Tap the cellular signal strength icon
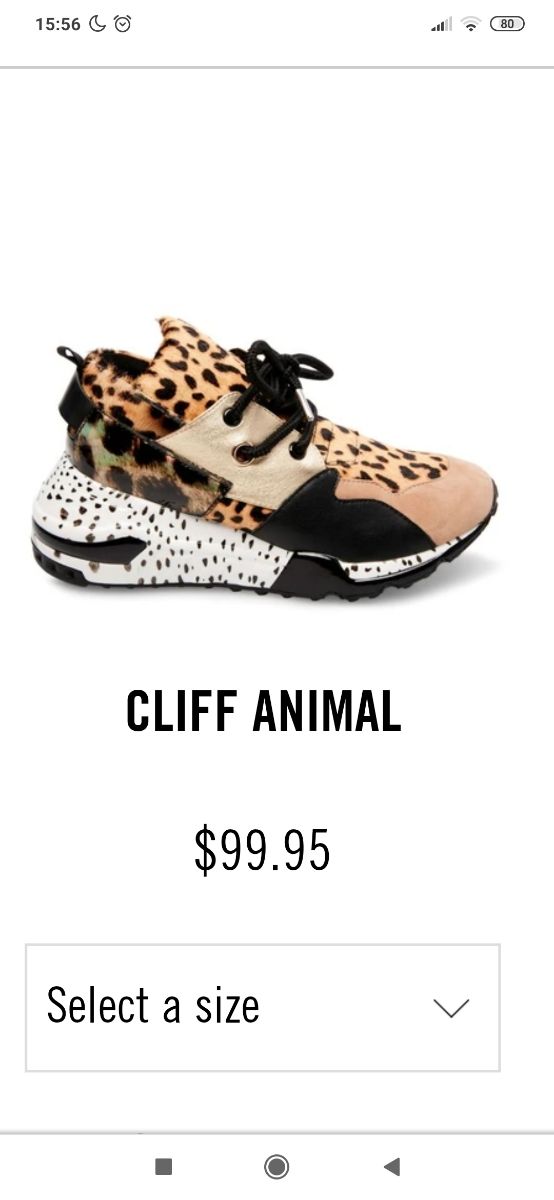Image resolution: width=554 pixels, height=1200 pixels. 441,24
